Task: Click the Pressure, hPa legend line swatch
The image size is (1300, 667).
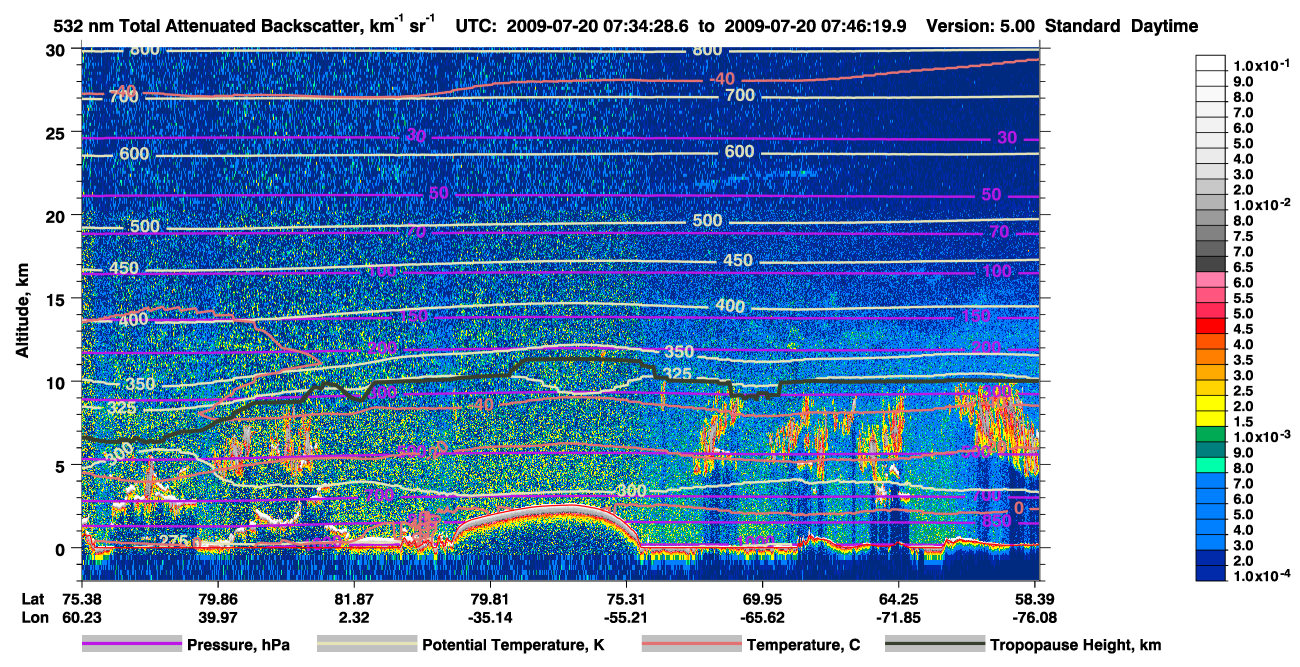Action: tap(132, 645)
